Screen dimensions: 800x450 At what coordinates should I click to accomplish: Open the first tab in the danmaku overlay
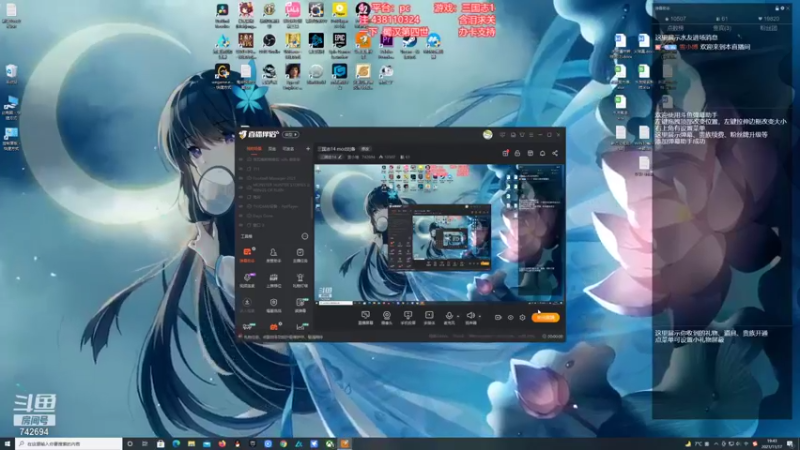676,29
